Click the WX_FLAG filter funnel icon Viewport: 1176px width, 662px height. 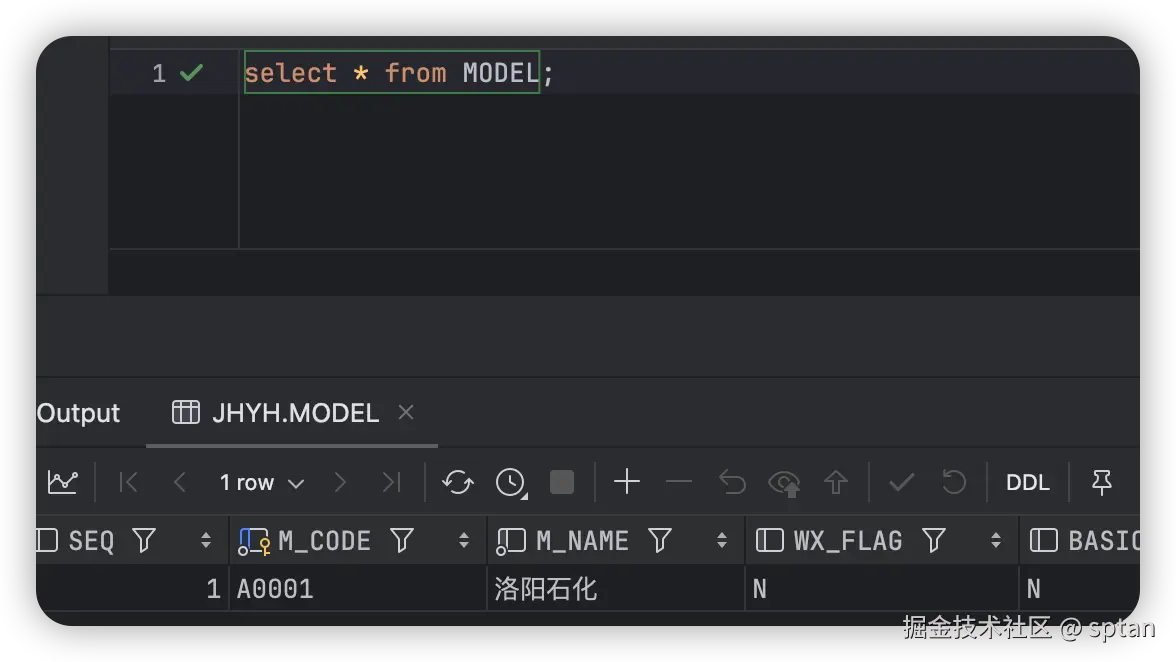[934, 541]
